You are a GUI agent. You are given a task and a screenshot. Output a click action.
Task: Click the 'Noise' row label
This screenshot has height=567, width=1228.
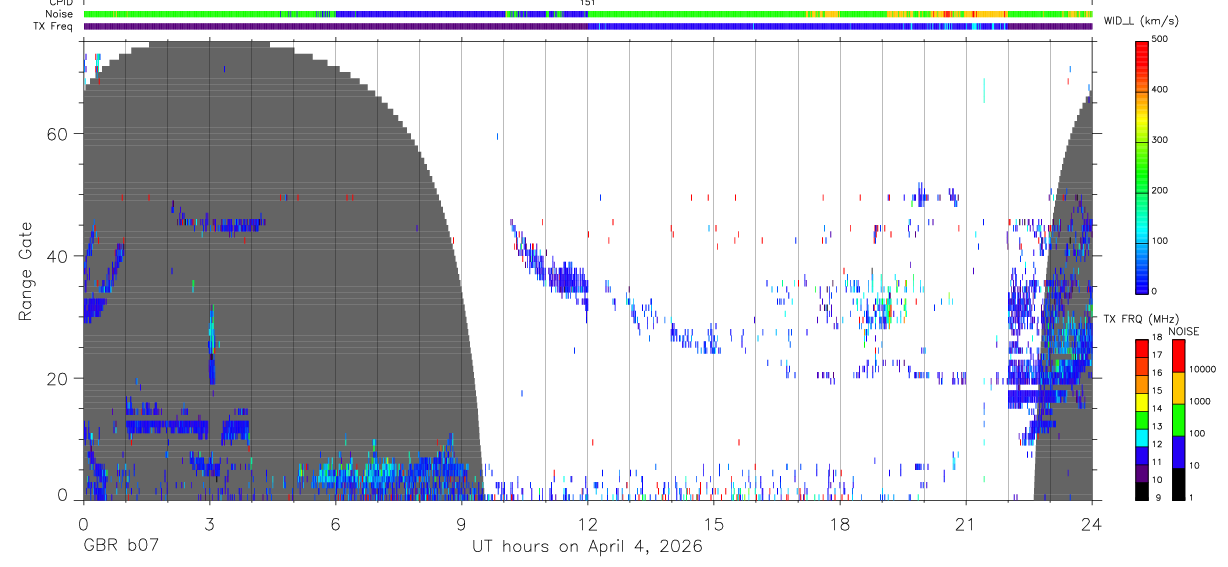[x=60, y=14]
